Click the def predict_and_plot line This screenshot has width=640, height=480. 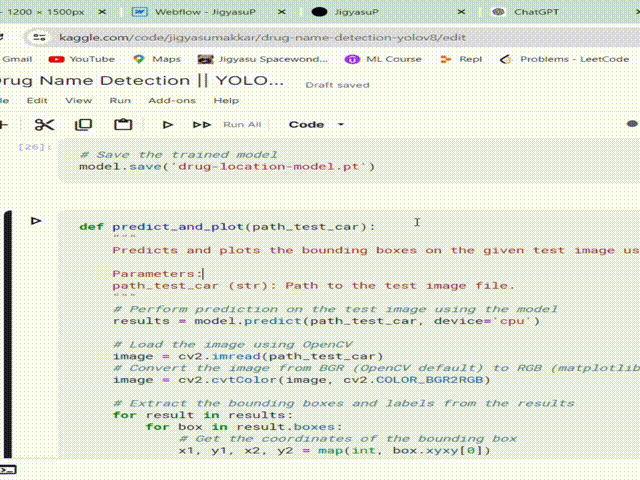[227, 227]
